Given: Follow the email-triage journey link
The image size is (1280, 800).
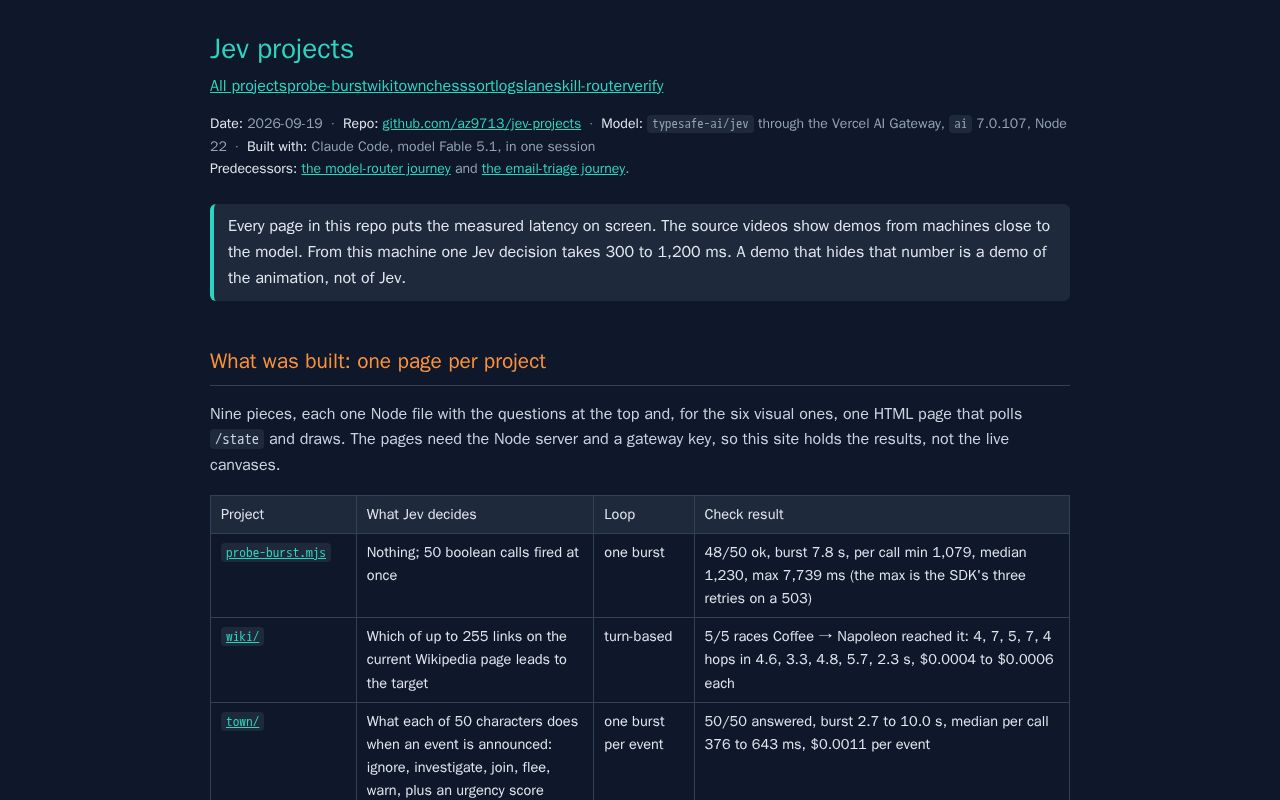Looking at the screenshot, I should 553,169.
